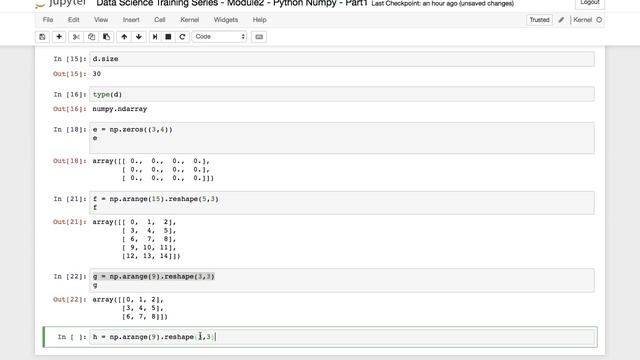Click the numpy.ndarray output text
The height and width of the screenshot is (360, 640).
tap(120, 109)
